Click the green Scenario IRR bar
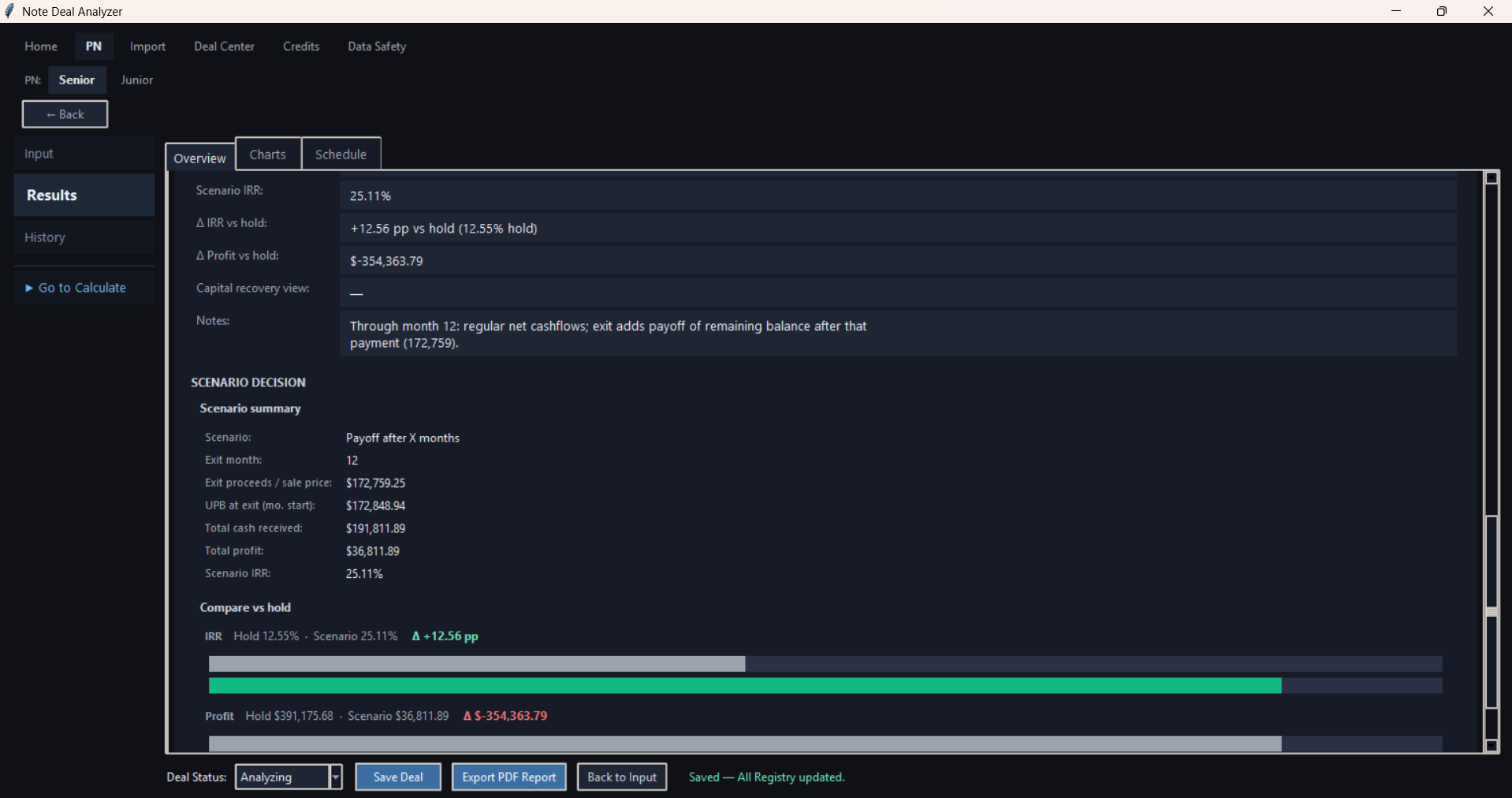Viewport: 1512px width, 798px height. 745,685
